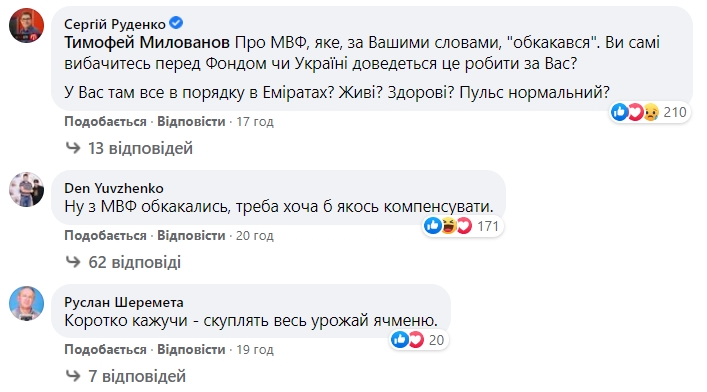Viewport: 707px width, 392px height.
Task: Click the like reaction icon showing 20
Action: click(399, 340)
